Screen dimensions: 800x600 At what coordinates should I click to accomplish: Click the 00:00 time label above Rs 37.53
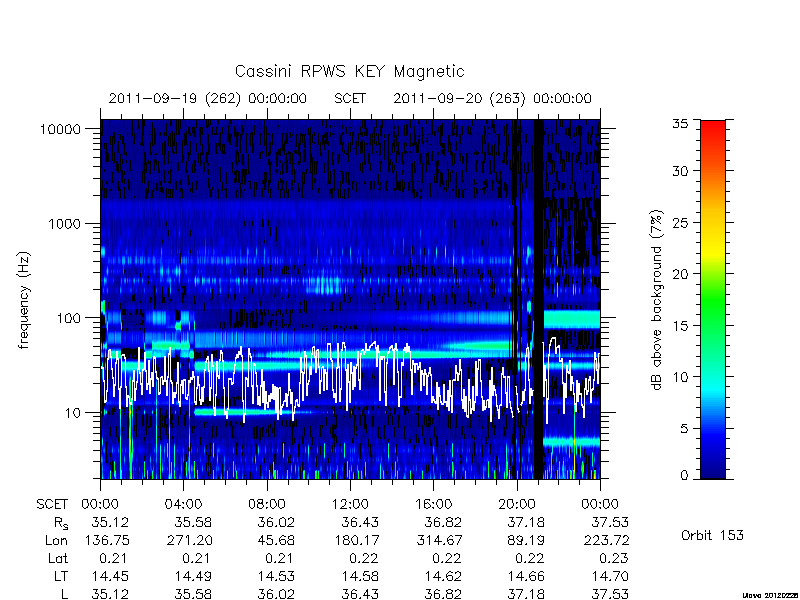click(600, 504)
